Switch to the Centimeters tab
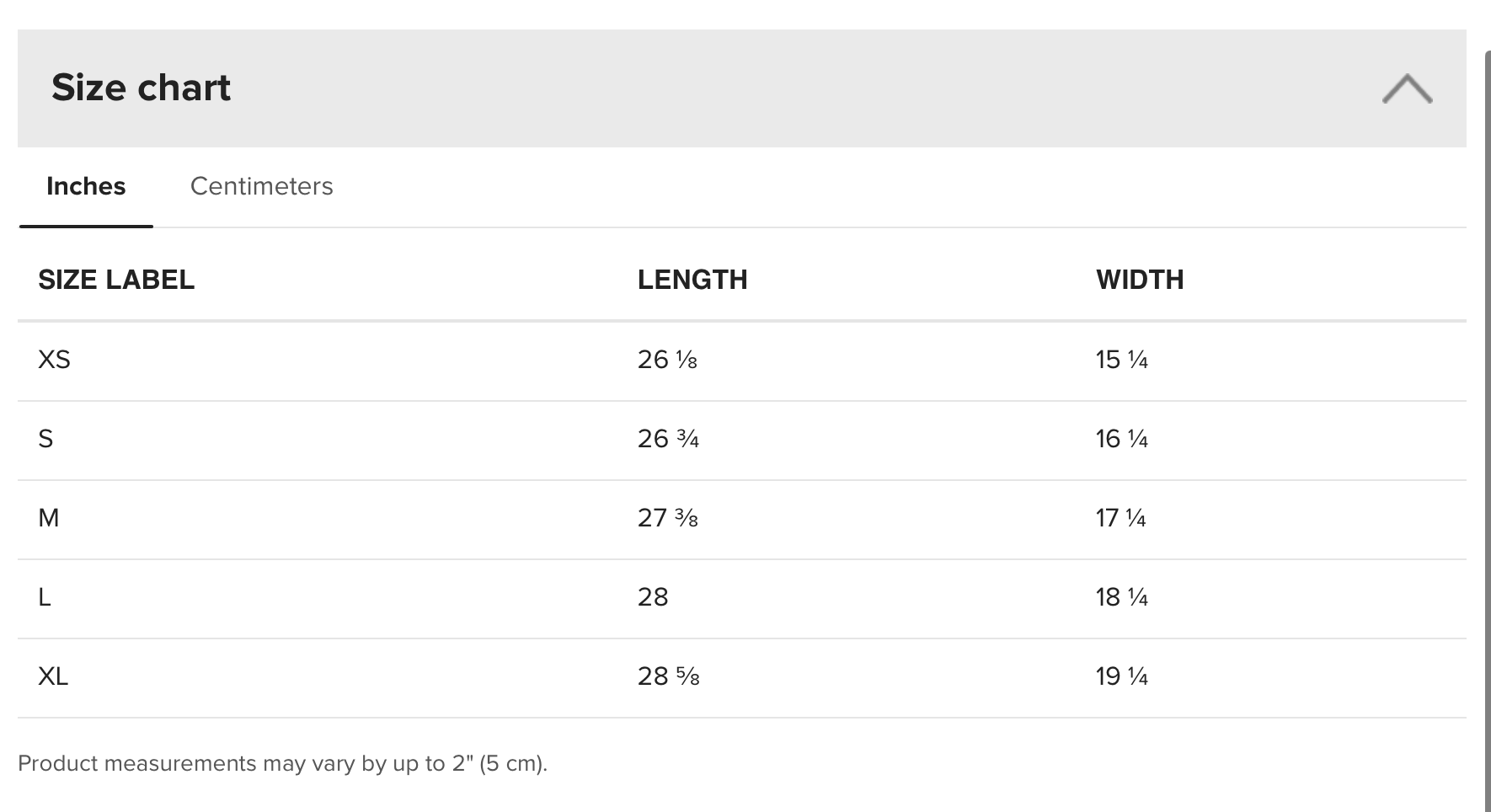This screenshot has width=1491, height=812. [261, 186]
